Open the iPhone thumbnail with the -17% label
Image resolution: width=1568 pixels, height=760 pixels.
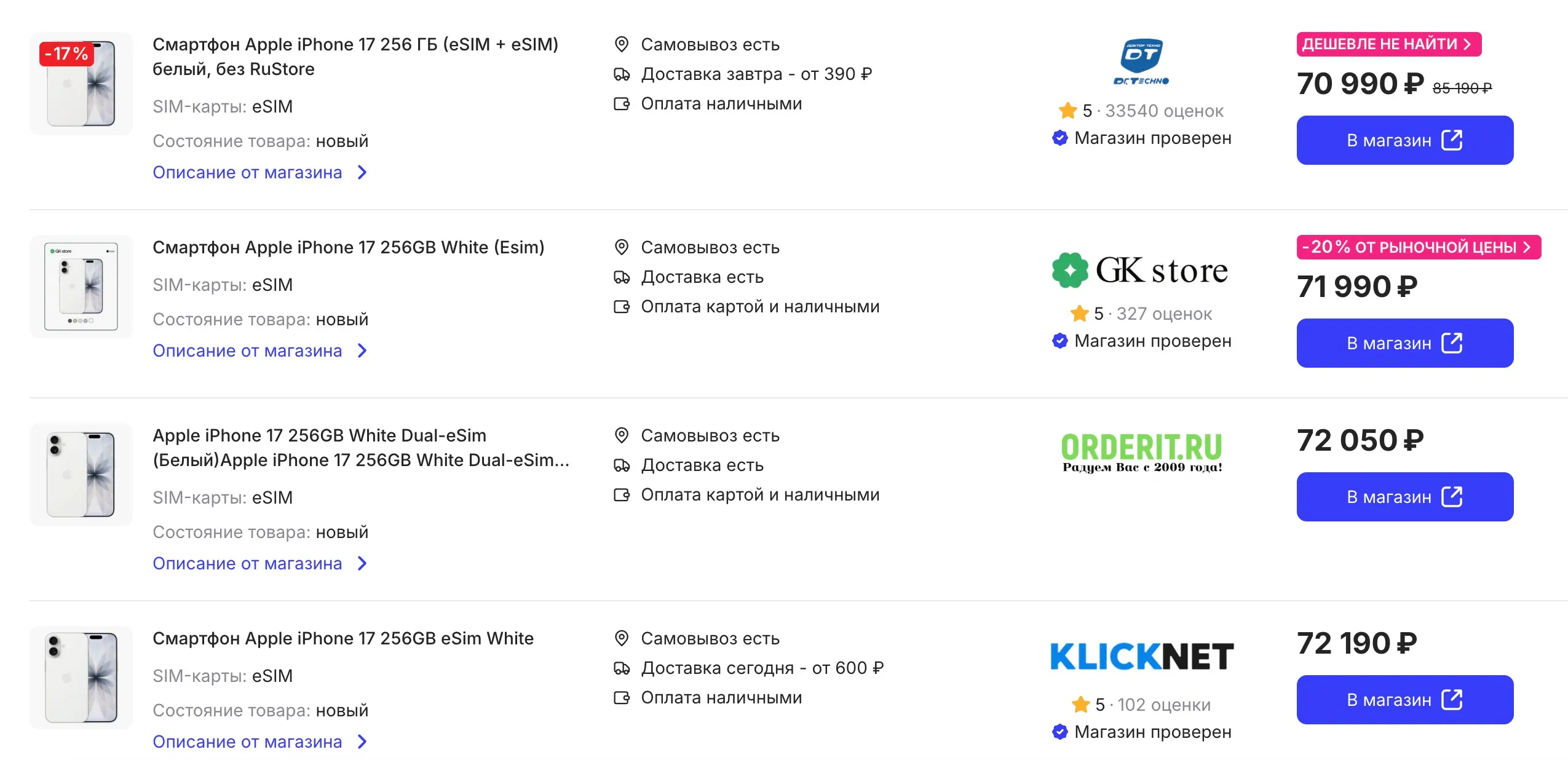coord(81,84)
